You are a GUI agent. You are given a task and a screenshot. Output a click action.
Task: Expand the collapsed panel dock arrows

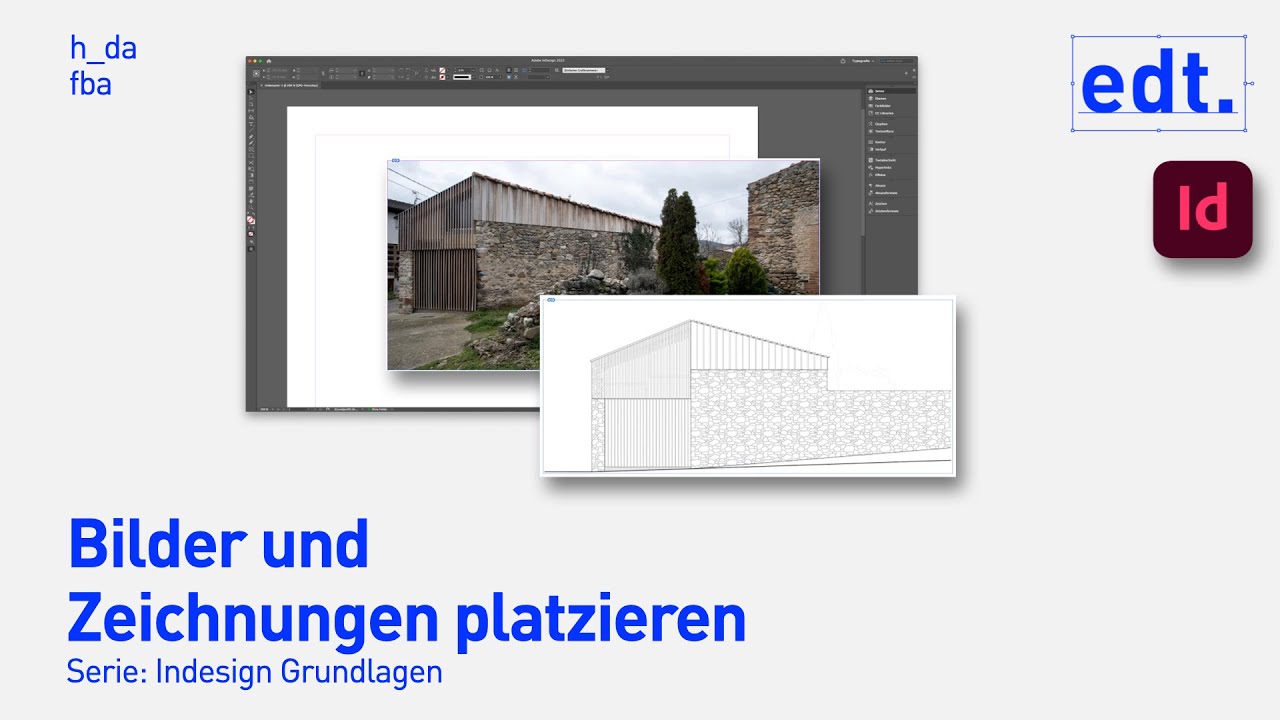(x=915, y=84)
